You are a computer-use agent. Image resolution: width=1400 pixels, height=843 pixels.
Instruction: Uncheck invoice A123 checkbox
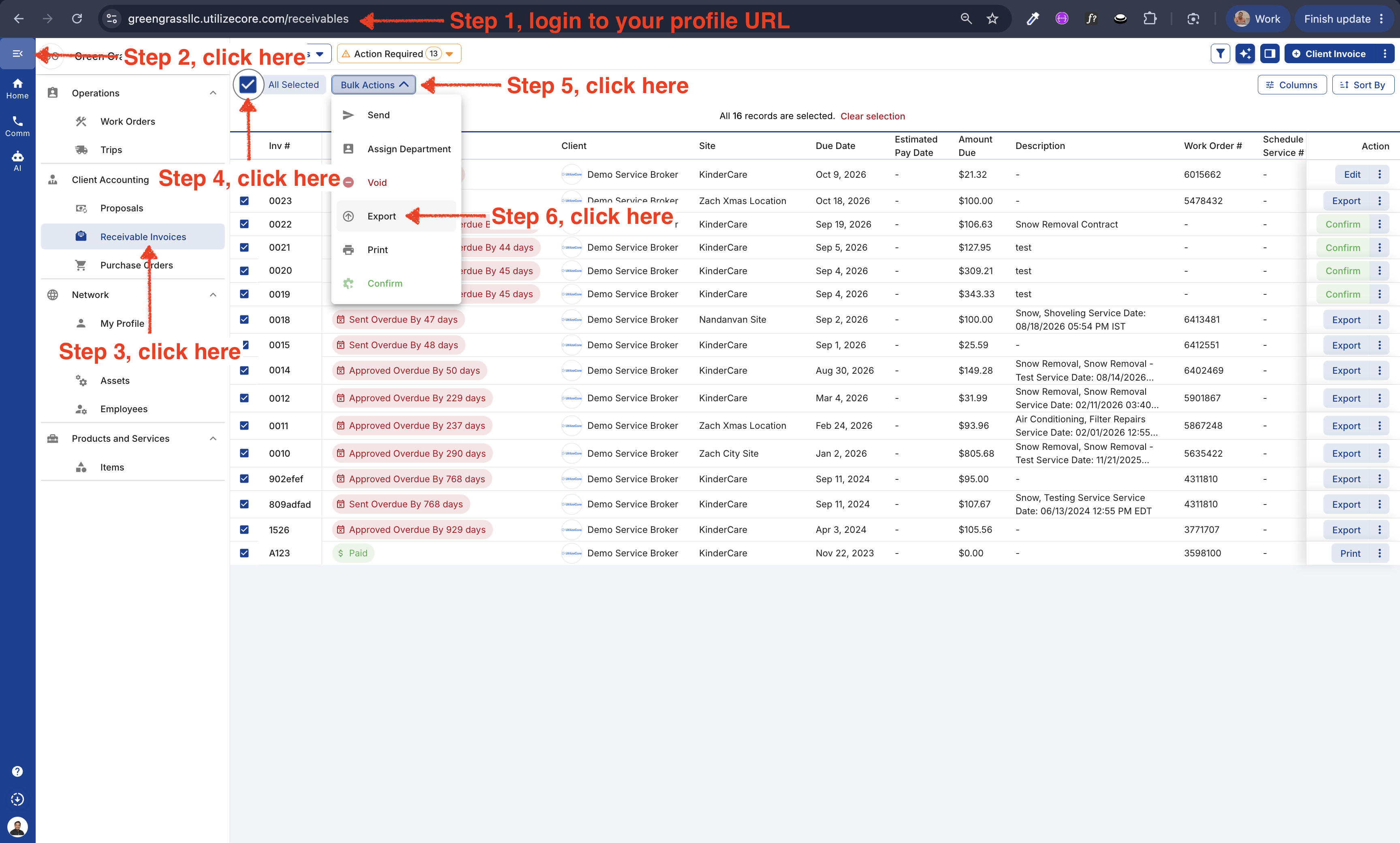click(x=244, y=553)
